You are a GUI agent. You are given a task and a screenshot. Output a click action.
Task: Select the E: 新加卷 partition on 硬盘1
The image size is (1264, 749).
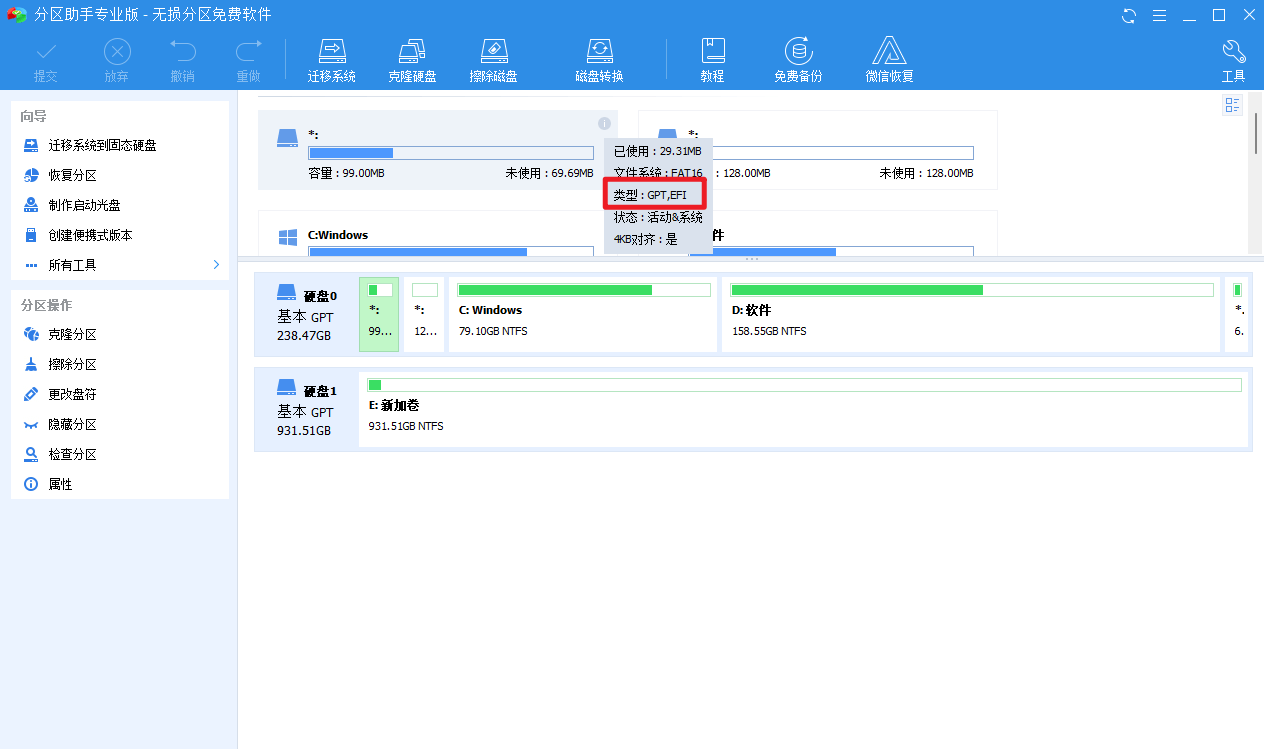[x=800, y=408]
